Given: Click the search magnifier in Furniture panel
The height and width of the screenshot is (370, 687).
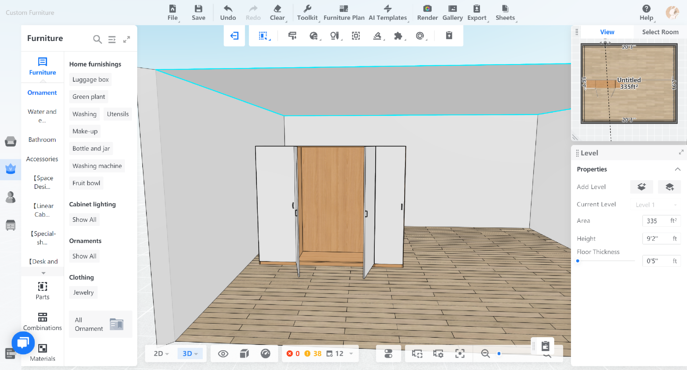Looking at the screenshot, I should pos(97,39).
